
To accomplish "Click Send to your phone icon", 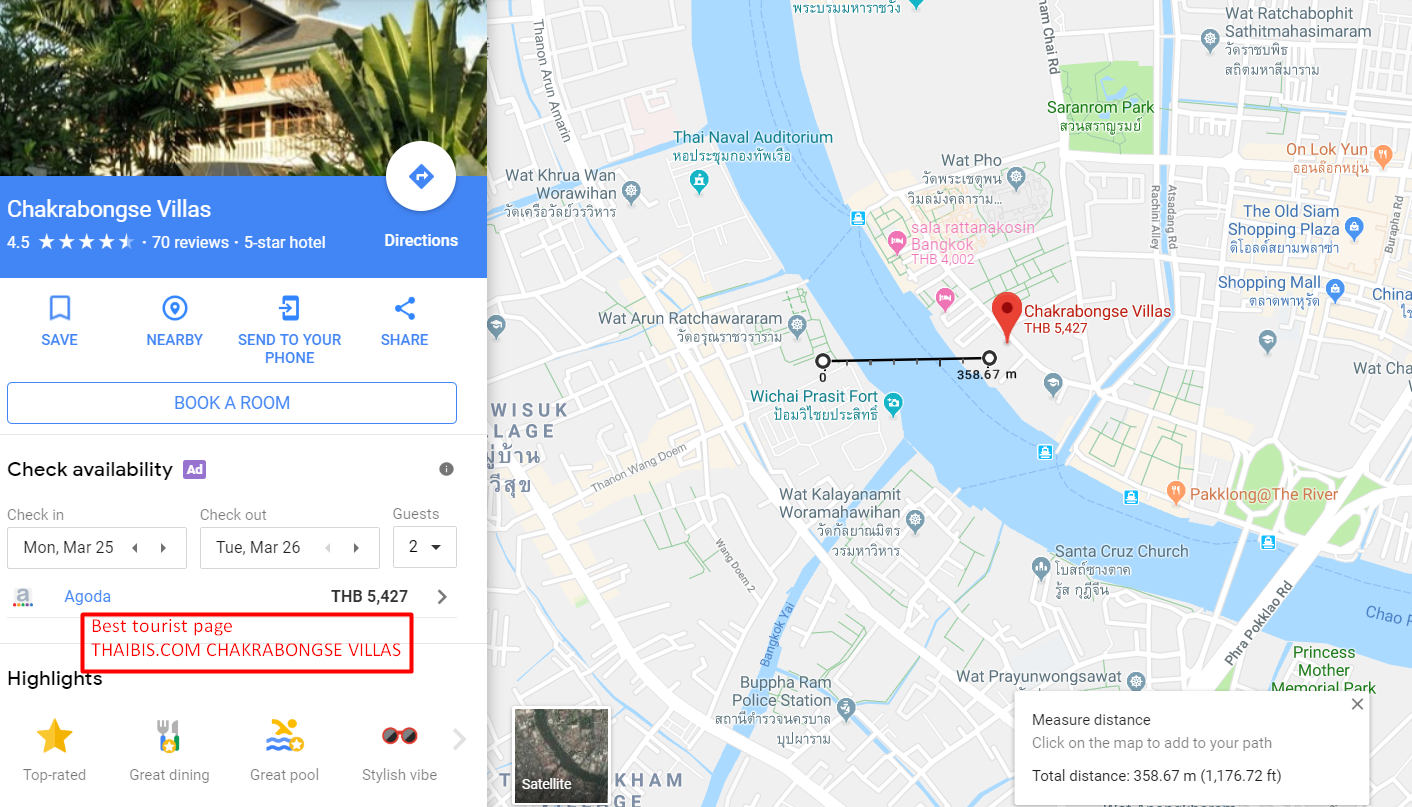I will [x=290, y=308].
